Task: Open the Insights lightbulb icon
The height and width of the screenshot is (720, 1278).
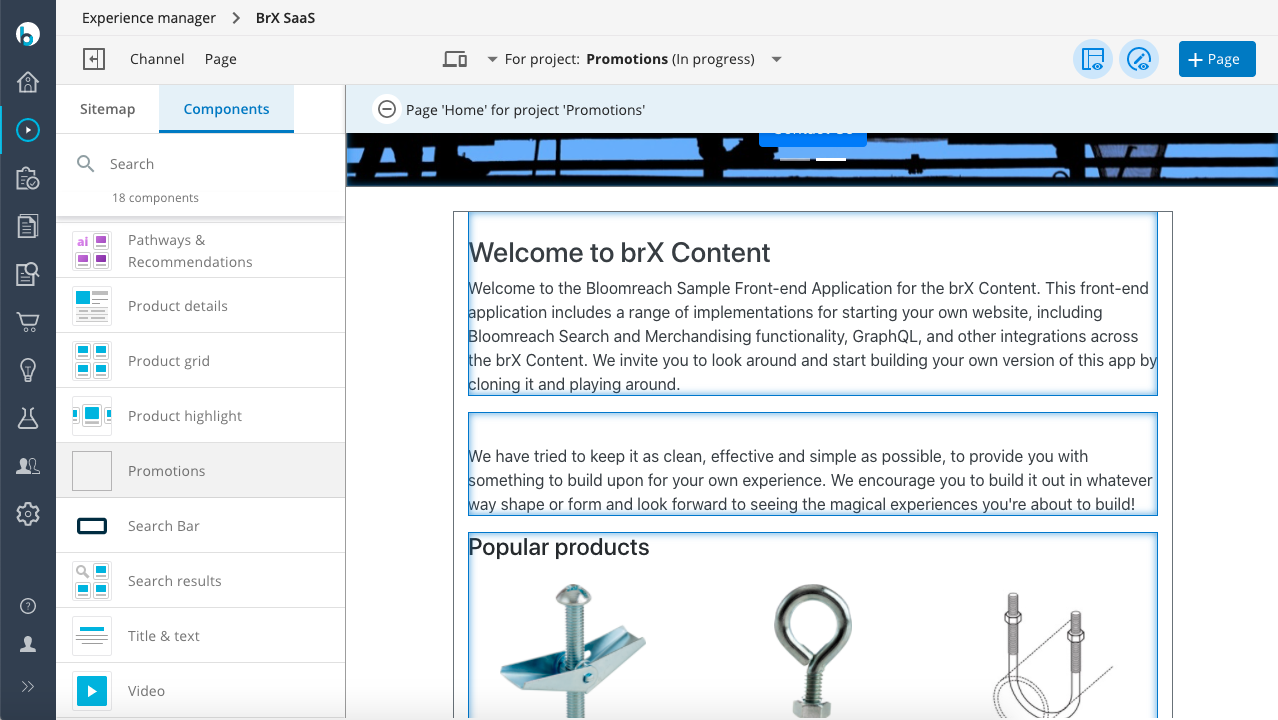Action: point(28,370)
